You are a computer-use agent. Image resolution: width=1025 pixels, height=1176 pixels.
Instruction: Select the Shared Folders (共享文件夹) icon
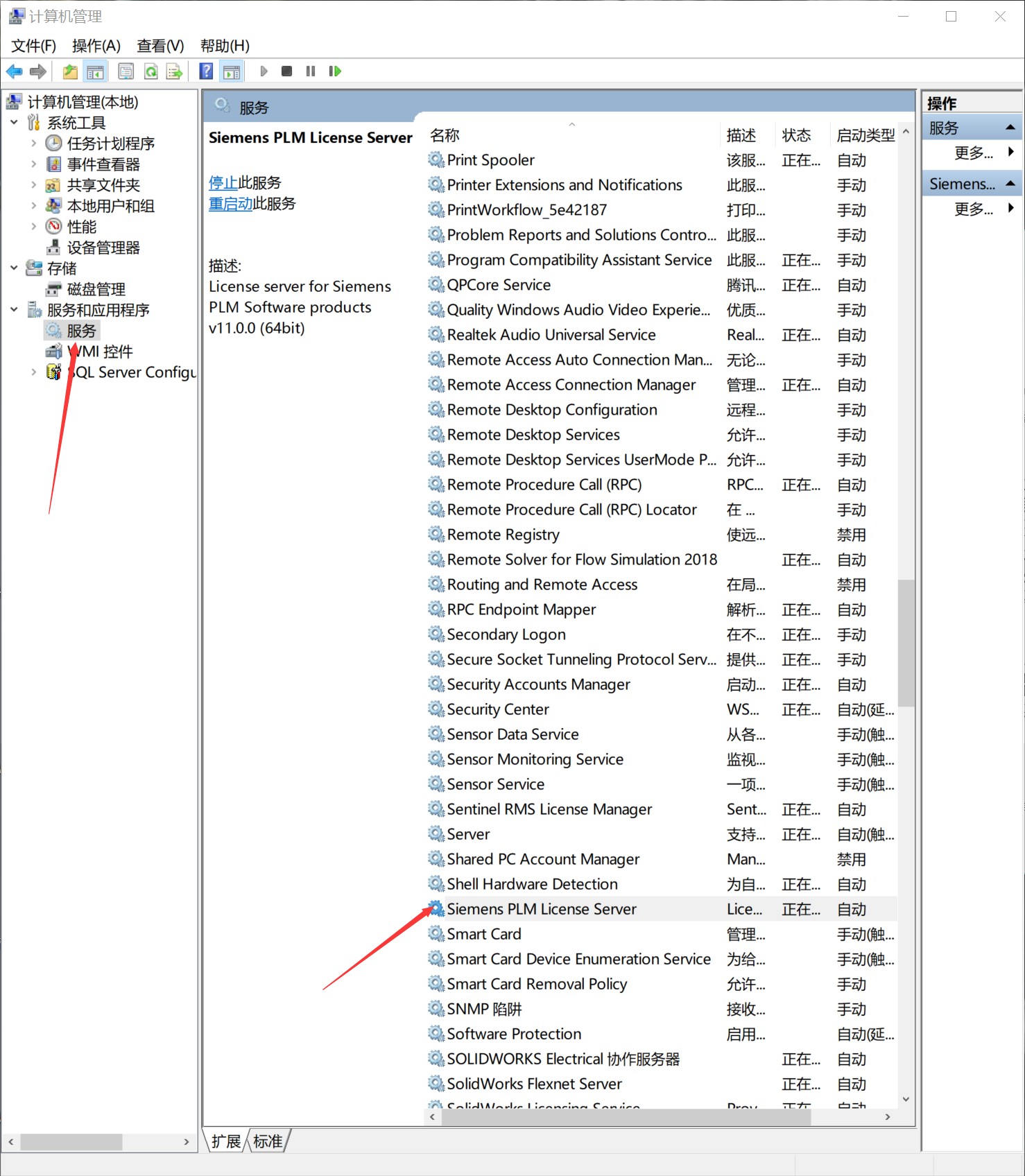(x=54, y=185)
